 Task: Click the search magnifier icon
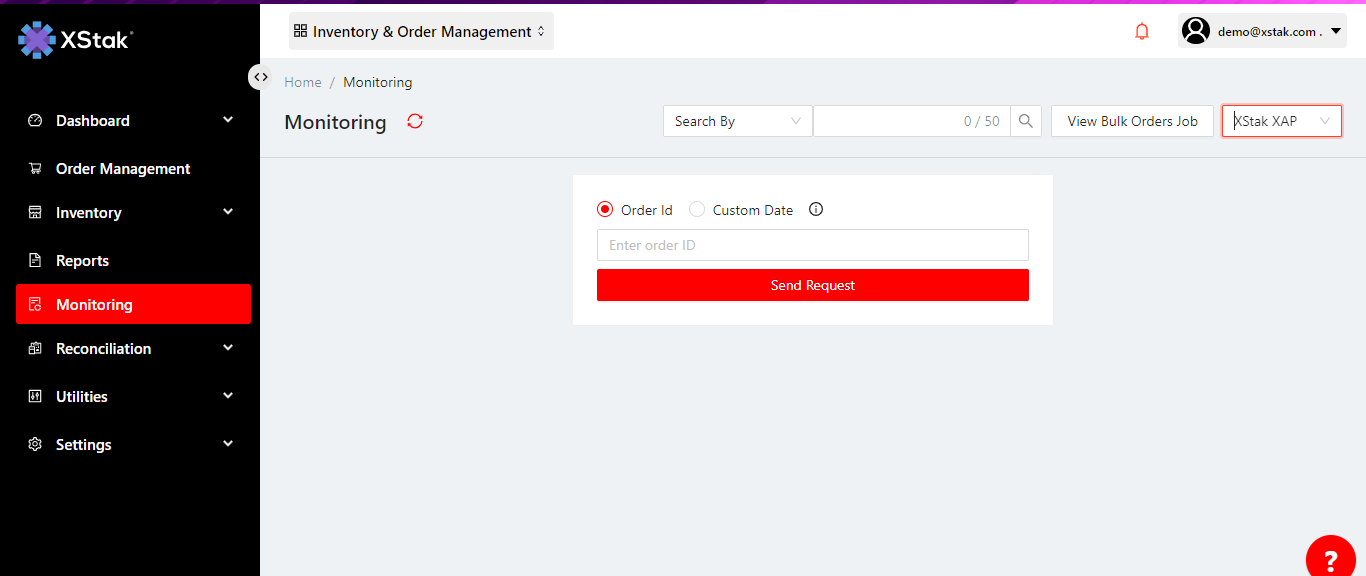[x=1026, y=121]
